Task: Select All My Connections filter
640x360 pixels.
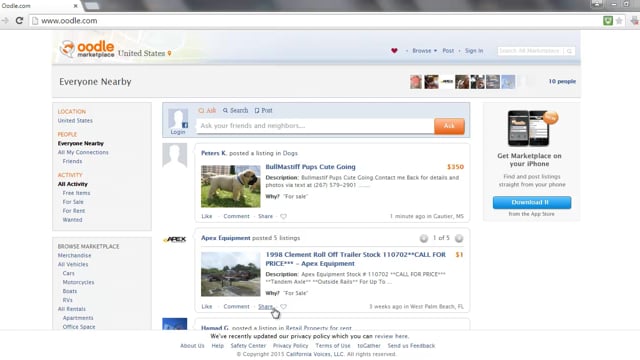Action: pyautogui.click(x=83, y=153)
